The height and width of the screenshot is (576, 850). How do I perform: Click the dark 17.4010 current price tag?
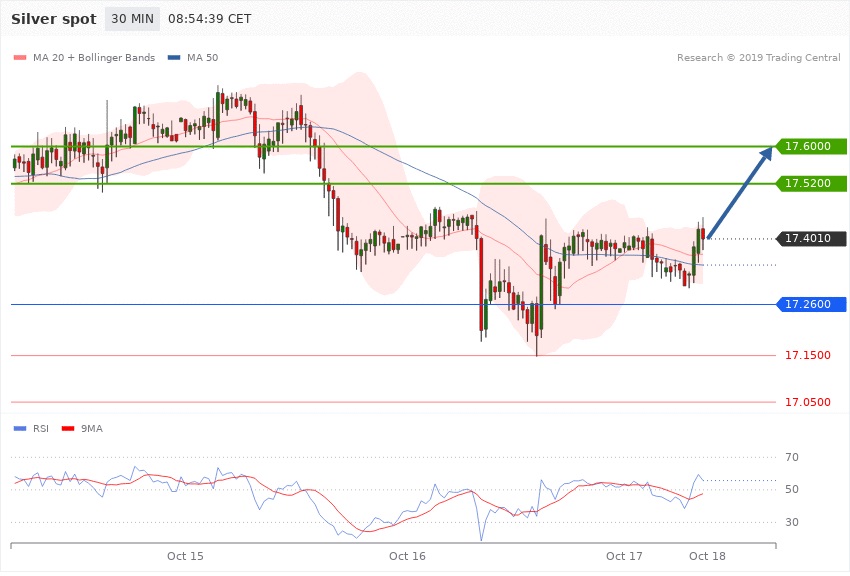(808, 238)
